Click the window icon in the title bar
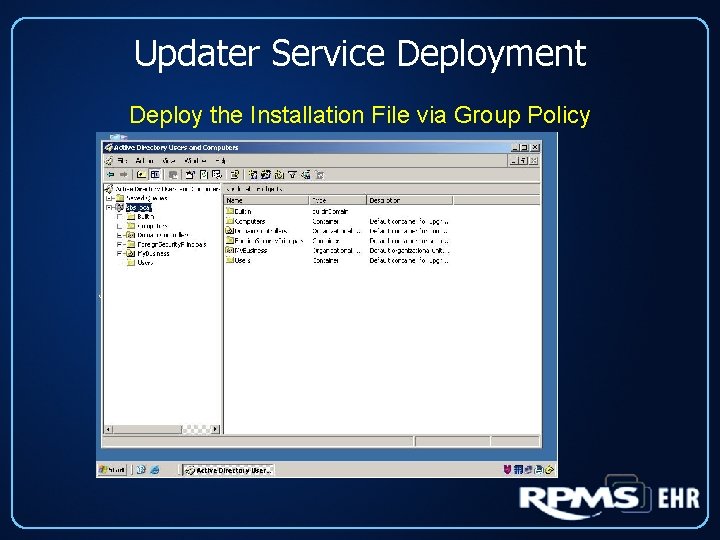Image resolution: width=720 pixels, height=540 pixels. [108, 147]
